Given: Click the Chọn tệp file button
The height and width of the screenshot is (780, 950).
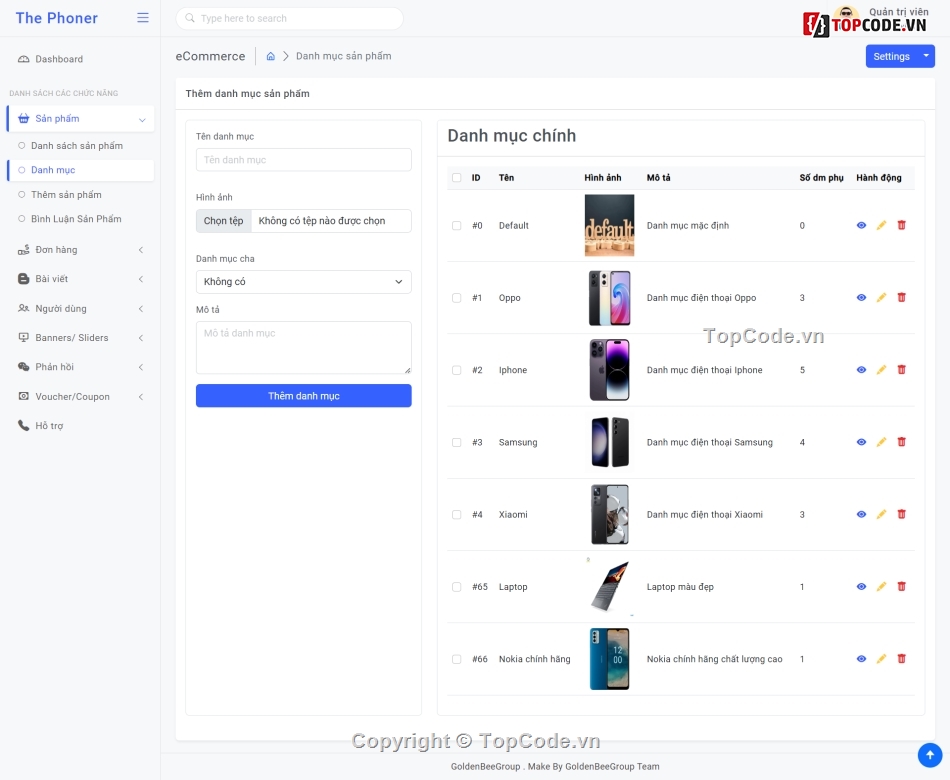Looking at the screenshot, I should coord(224,221).
